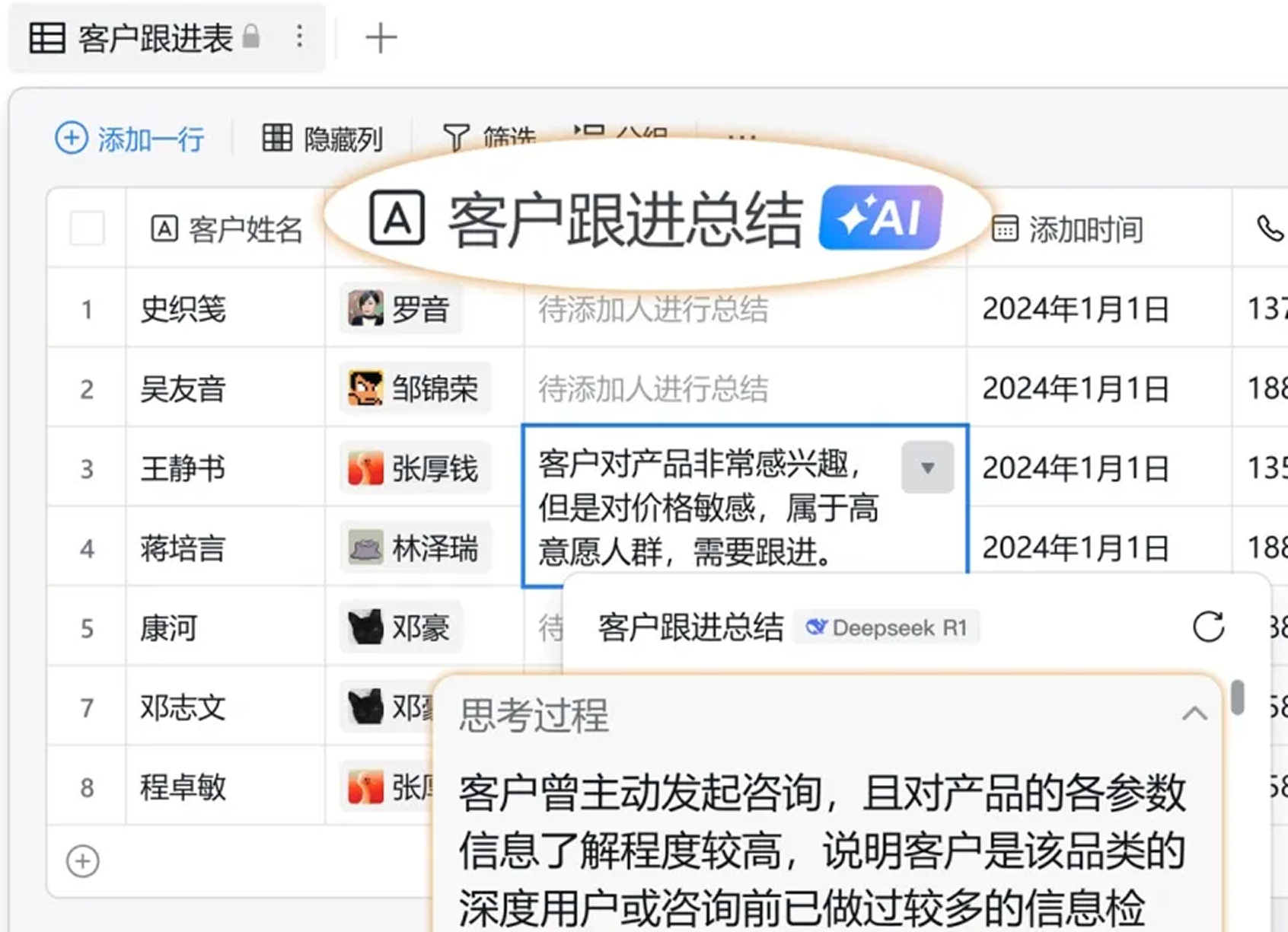Click the 客户跟进总结 AI column header
Viewport: 1288px width, 932px height.
[x=656, y=219]
